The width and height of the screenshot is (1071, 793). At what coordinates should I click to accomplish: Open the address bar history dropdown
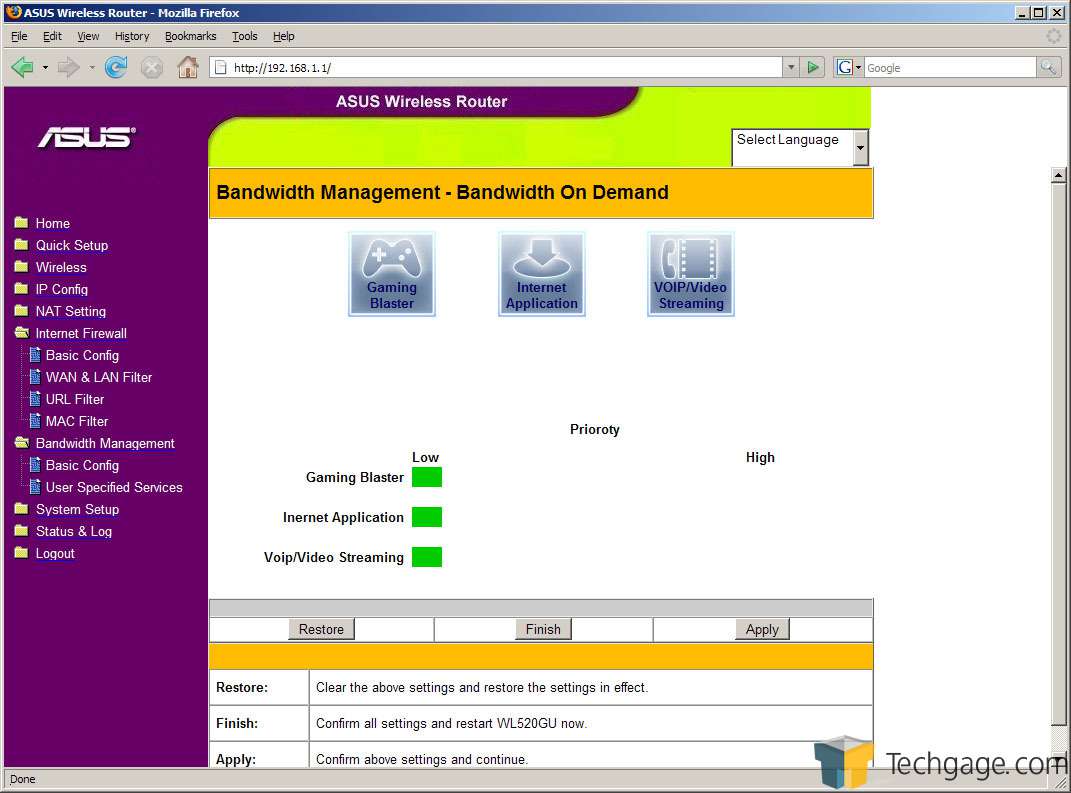coord(791,67)
